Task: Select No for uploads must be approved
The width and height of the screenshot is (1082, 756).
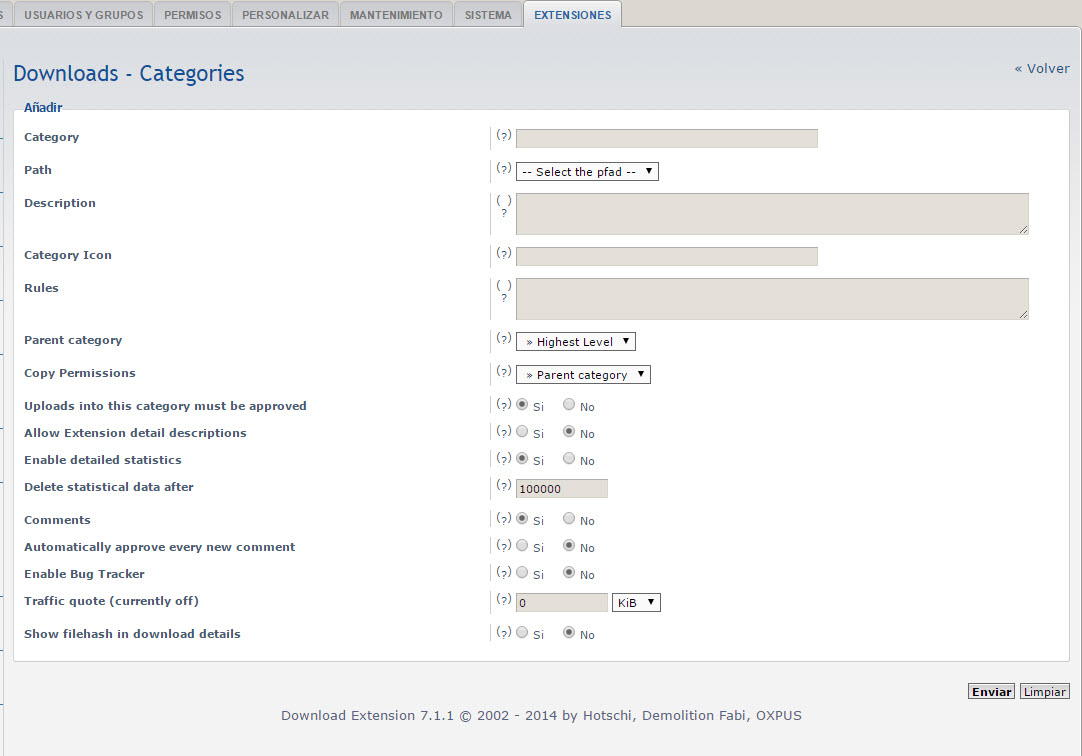Action: point(569,405)
